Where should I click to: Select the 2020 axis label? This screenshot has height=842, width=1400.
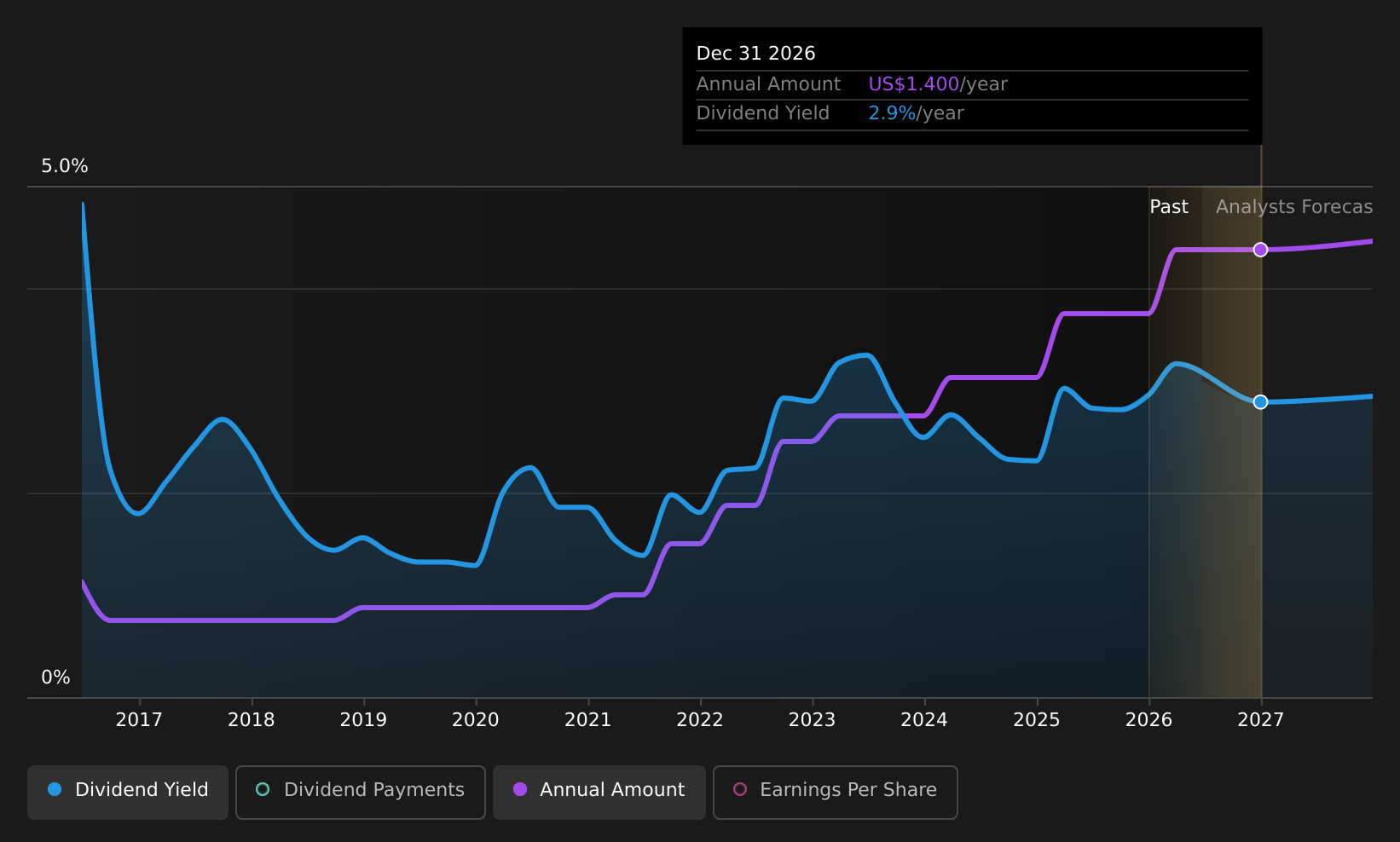pyautogui.click(x=476, y=720)
